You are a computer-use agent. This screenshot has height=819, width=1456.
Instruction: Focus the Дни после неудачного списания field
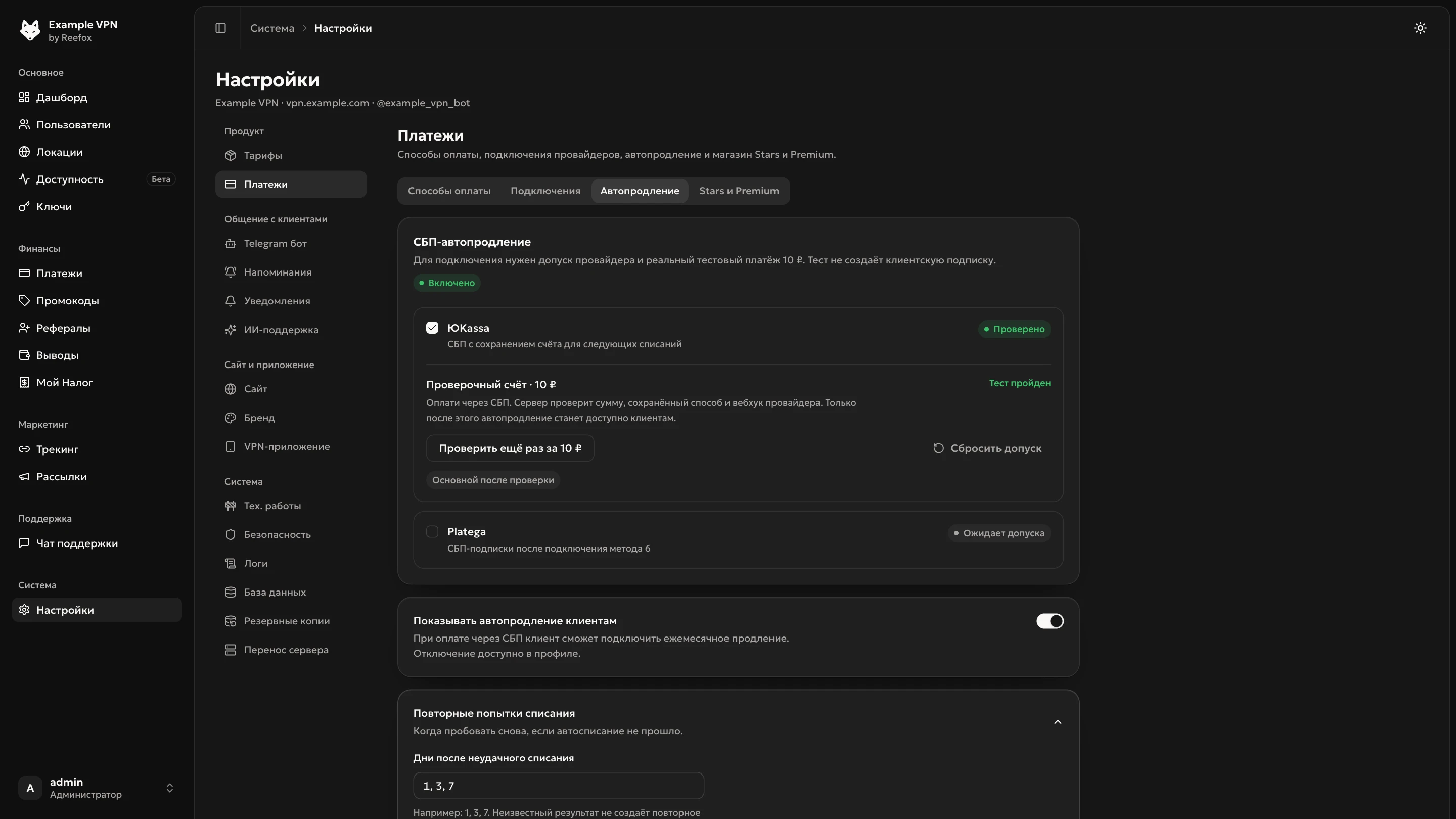(x=559, y=786)
